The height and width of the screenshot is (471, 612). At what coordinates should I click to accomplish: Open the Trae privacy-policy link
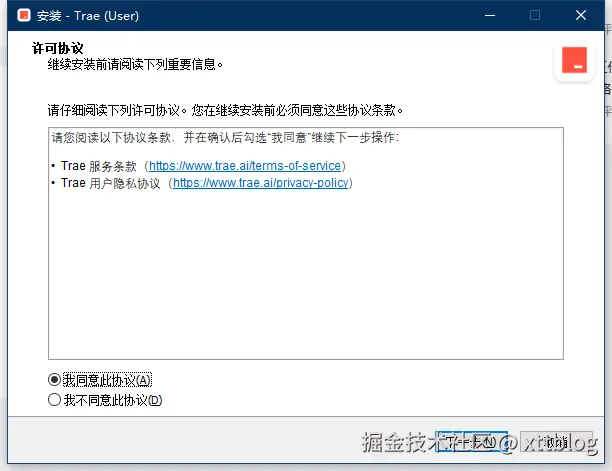point(260,183)
